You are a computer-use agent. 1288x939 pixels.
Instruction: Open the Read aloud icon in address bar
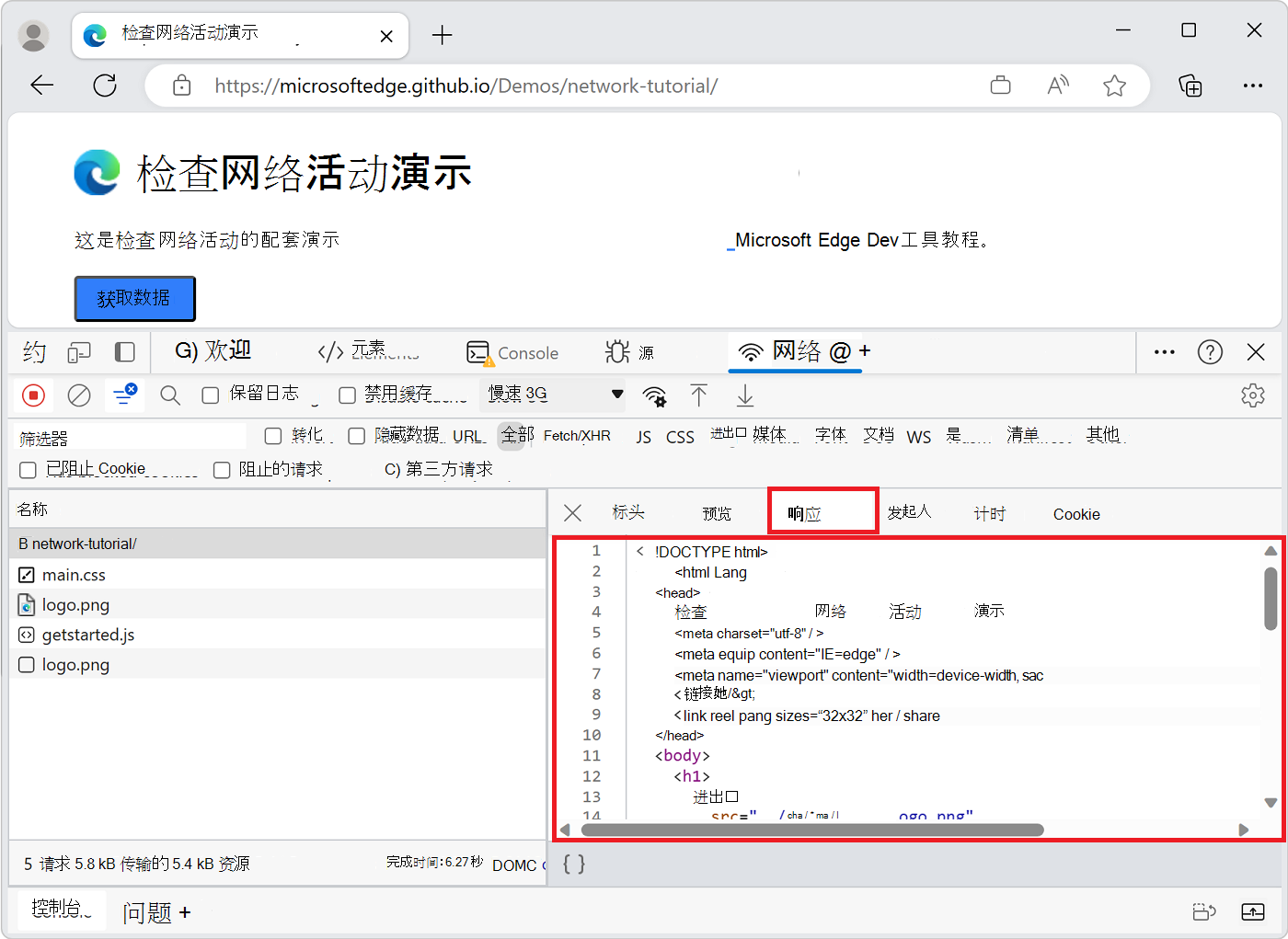click(x=1058, y=86)
